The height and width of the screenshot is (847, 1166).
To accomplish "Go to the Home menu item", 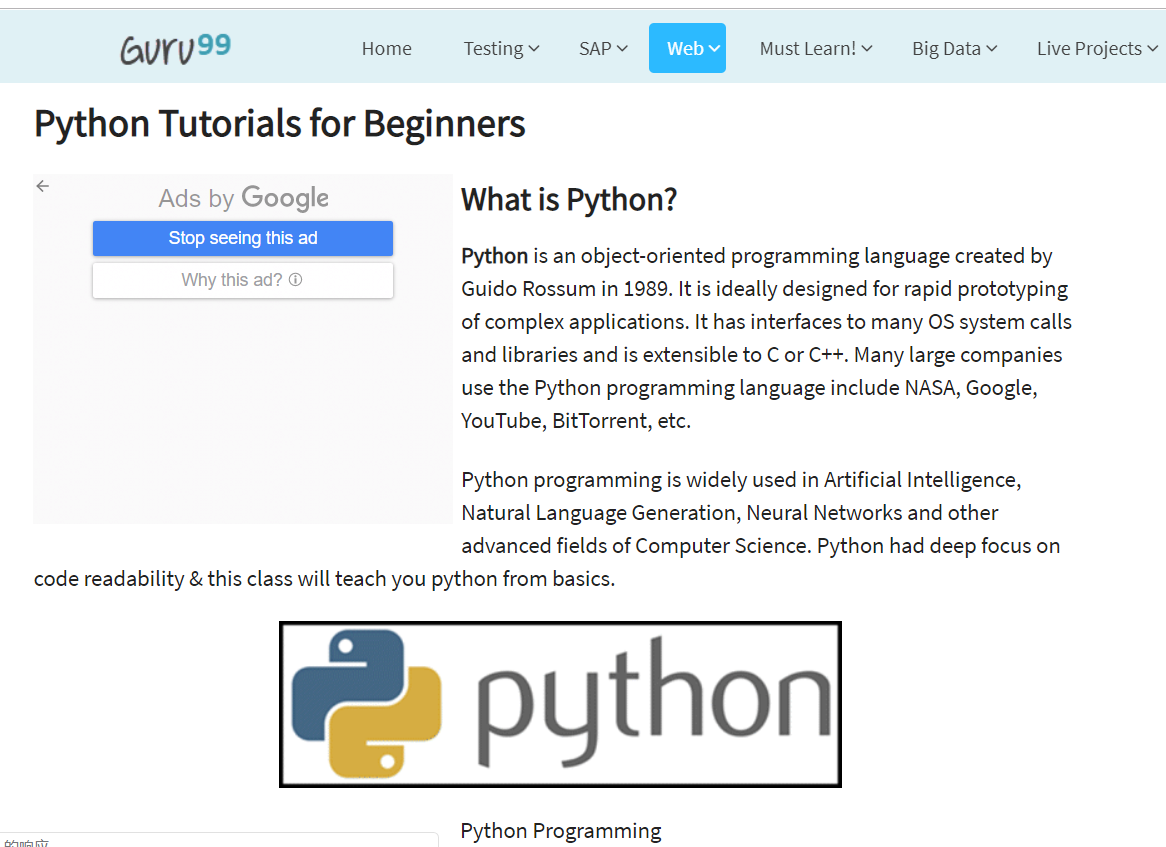I will [387, 48].
